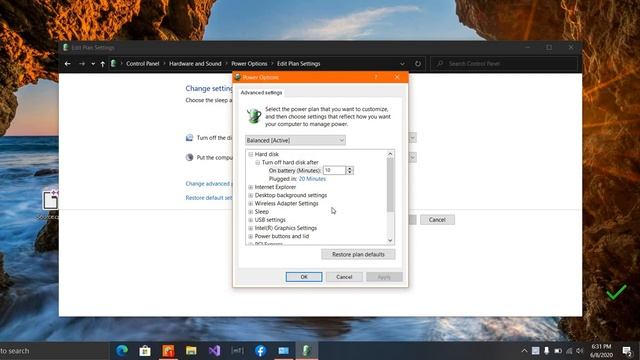Select the Advanced settings tab
The image size is (640, 360).
click(x=261, y=93)
